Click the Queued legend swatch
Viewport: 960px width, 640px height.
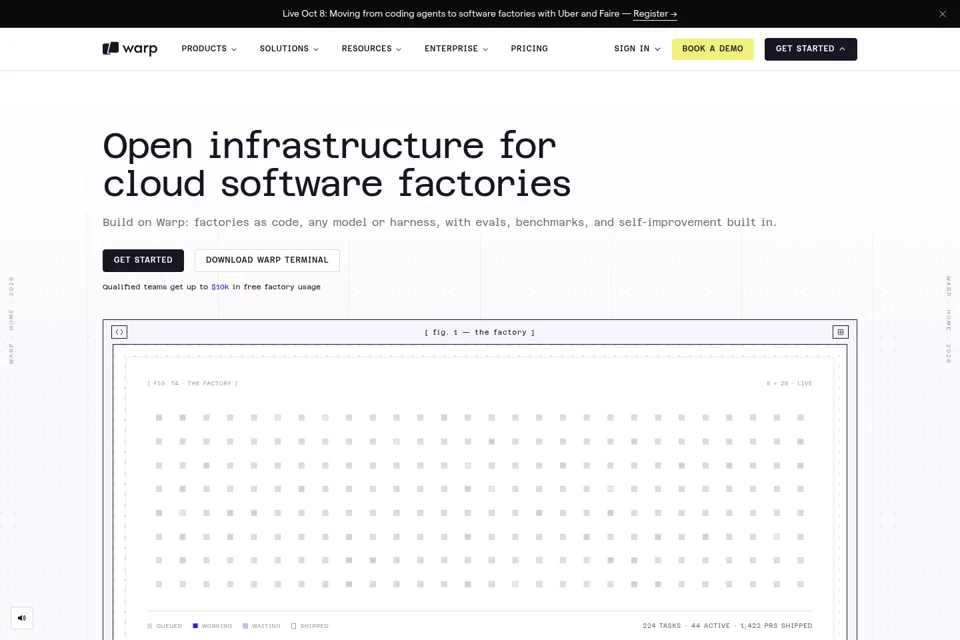point(150,626)
